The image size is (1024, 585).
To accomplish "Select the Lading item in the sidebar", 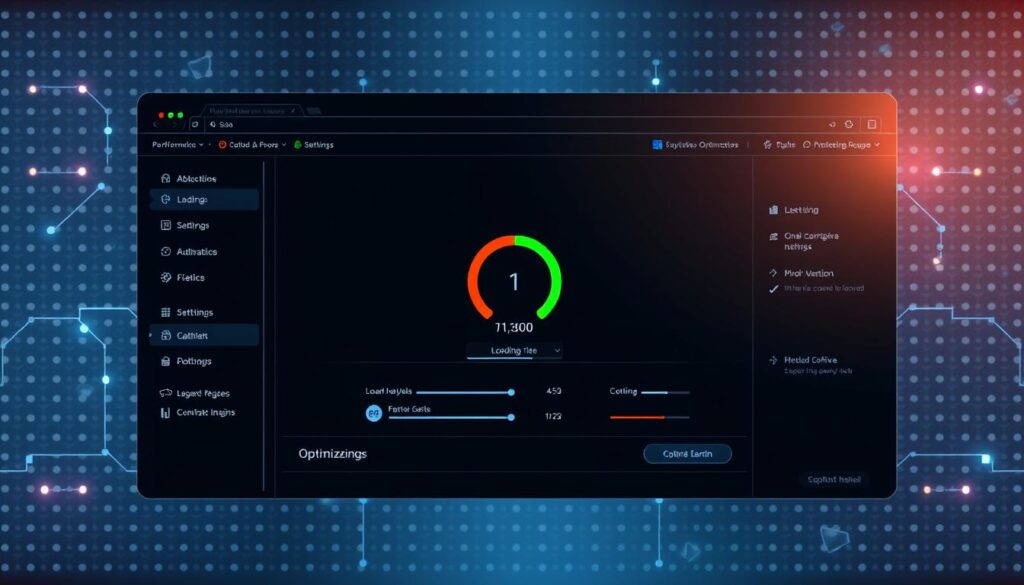I will click(x=204, y=200).
